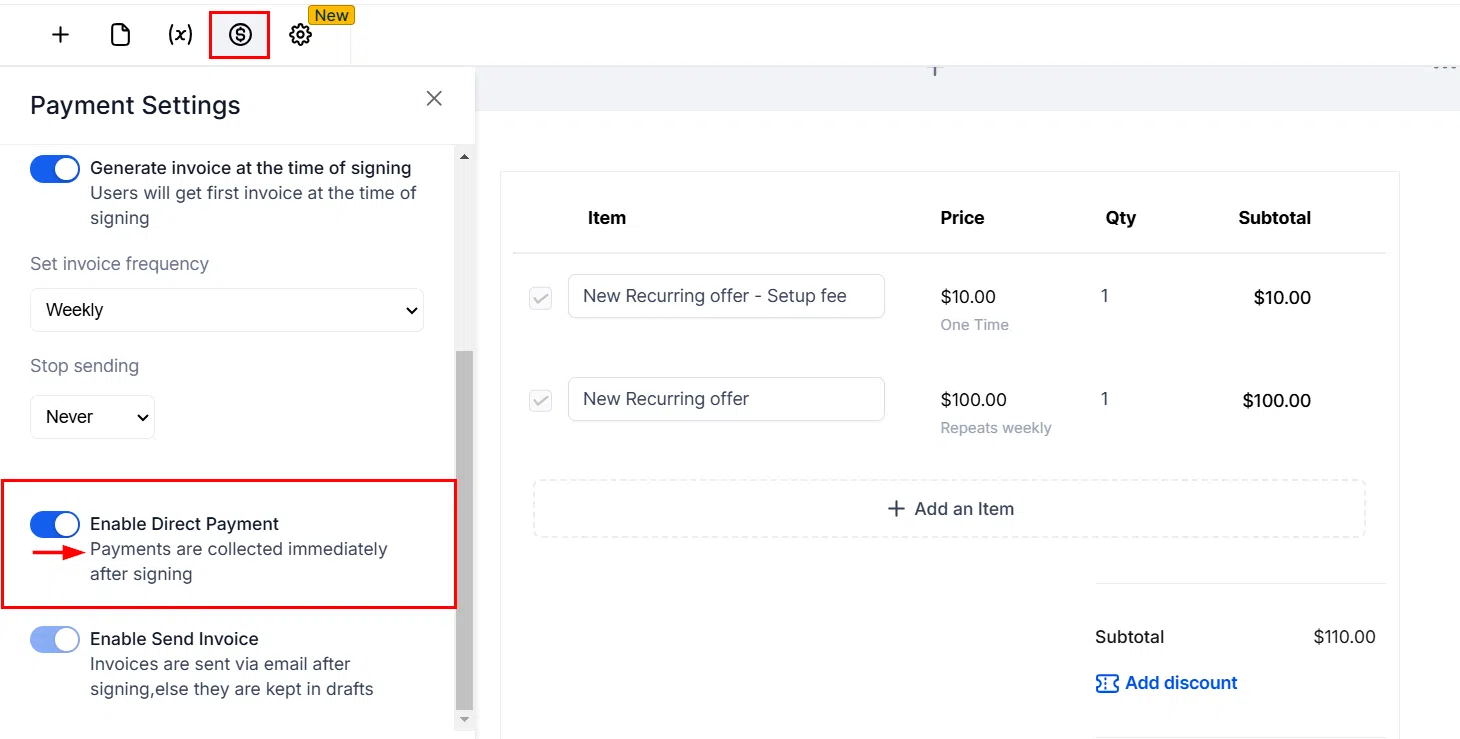Viewport: 1460px width, 739px height.
Task: Click the Subtotal column header
Action: point(1275,218)
